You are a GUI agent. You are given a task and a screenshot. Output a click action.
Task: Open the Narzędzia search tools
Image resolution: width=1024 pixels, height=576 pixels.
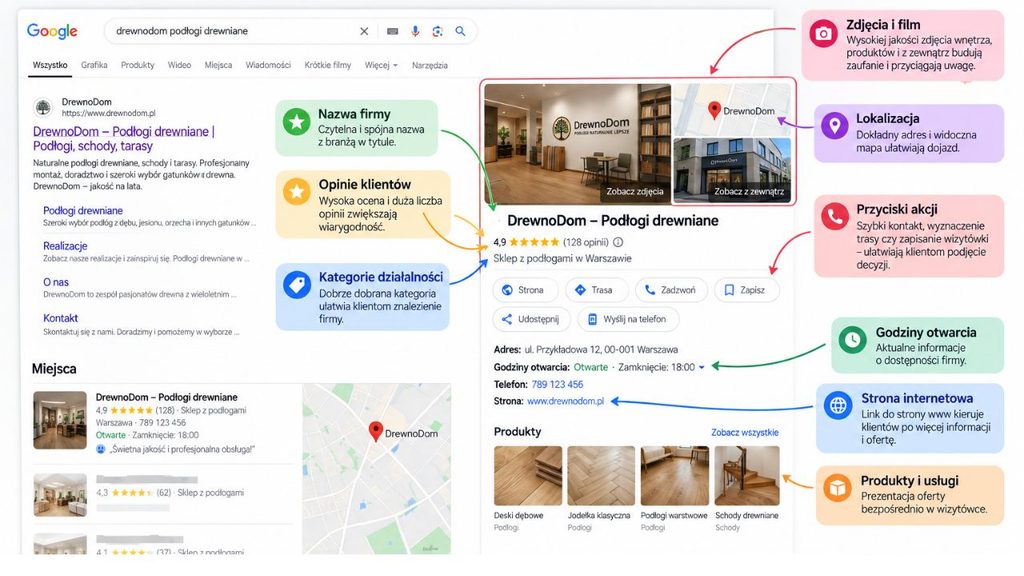tap(430, 65)
